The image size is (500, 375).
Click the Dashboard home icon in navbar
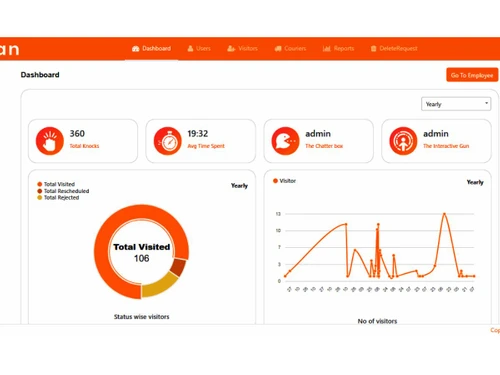click(x=135, y=49)
